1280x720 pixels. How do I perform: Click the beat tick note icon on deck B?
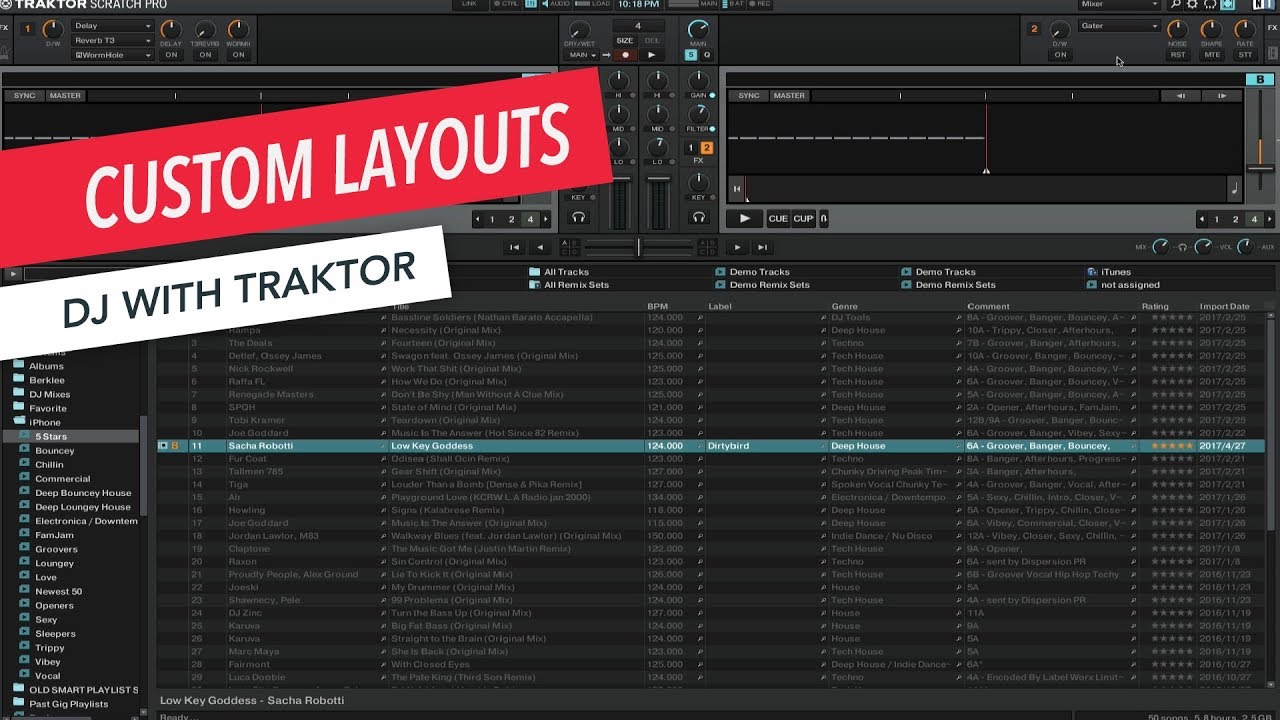1233,188
